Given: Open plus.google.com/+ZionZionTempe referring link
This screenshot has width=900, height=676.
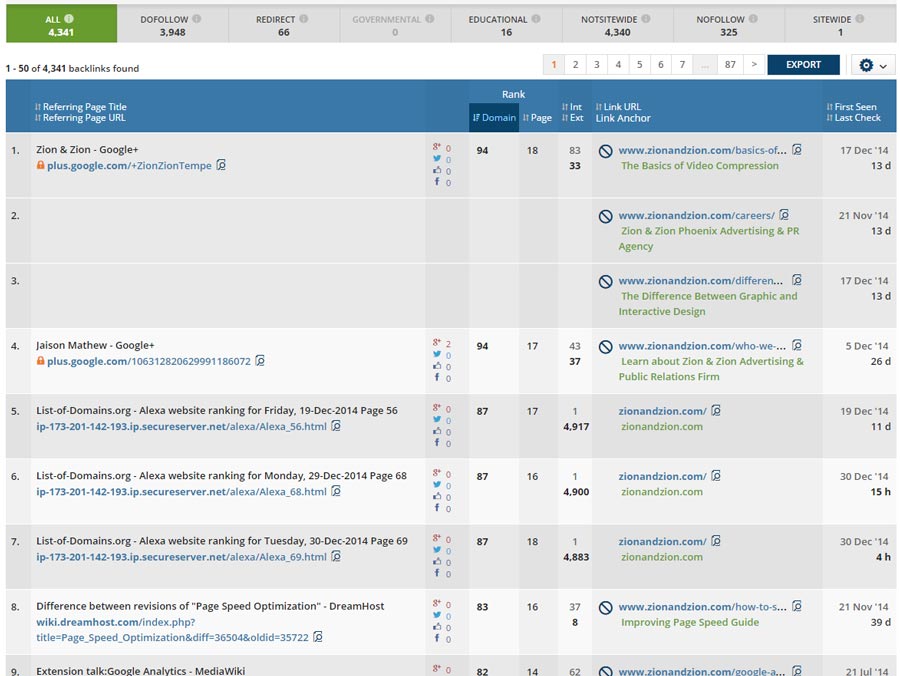Looking at the screenshot, I should coord(129,165).
